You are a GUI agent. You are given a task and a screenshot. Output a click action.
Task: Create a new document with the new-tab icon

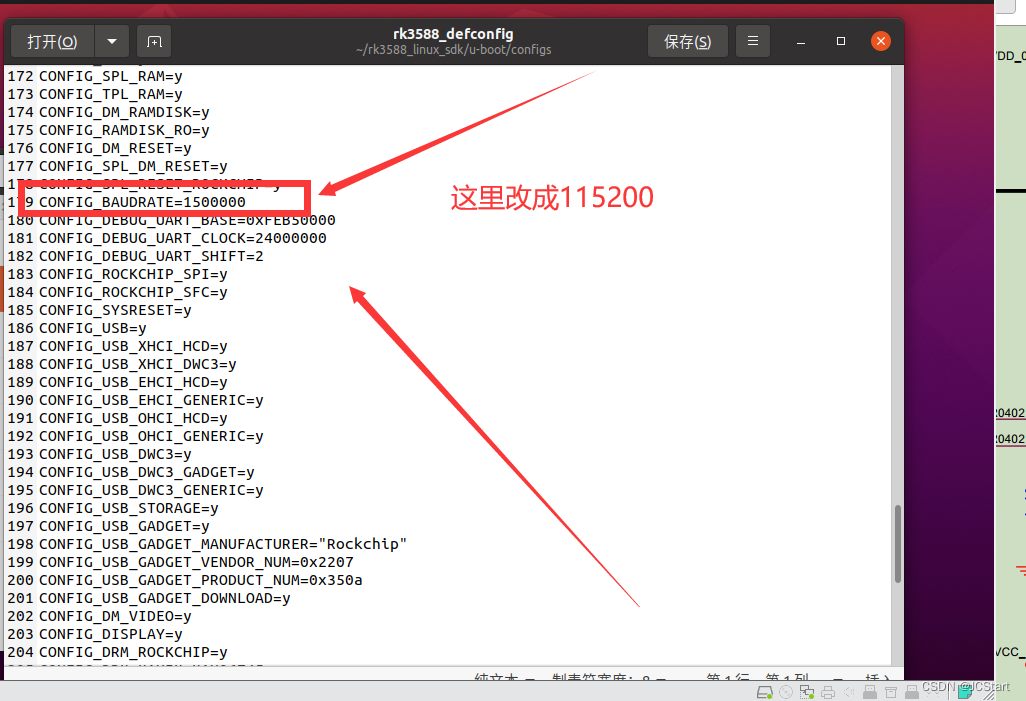click(x=154, y=42)
